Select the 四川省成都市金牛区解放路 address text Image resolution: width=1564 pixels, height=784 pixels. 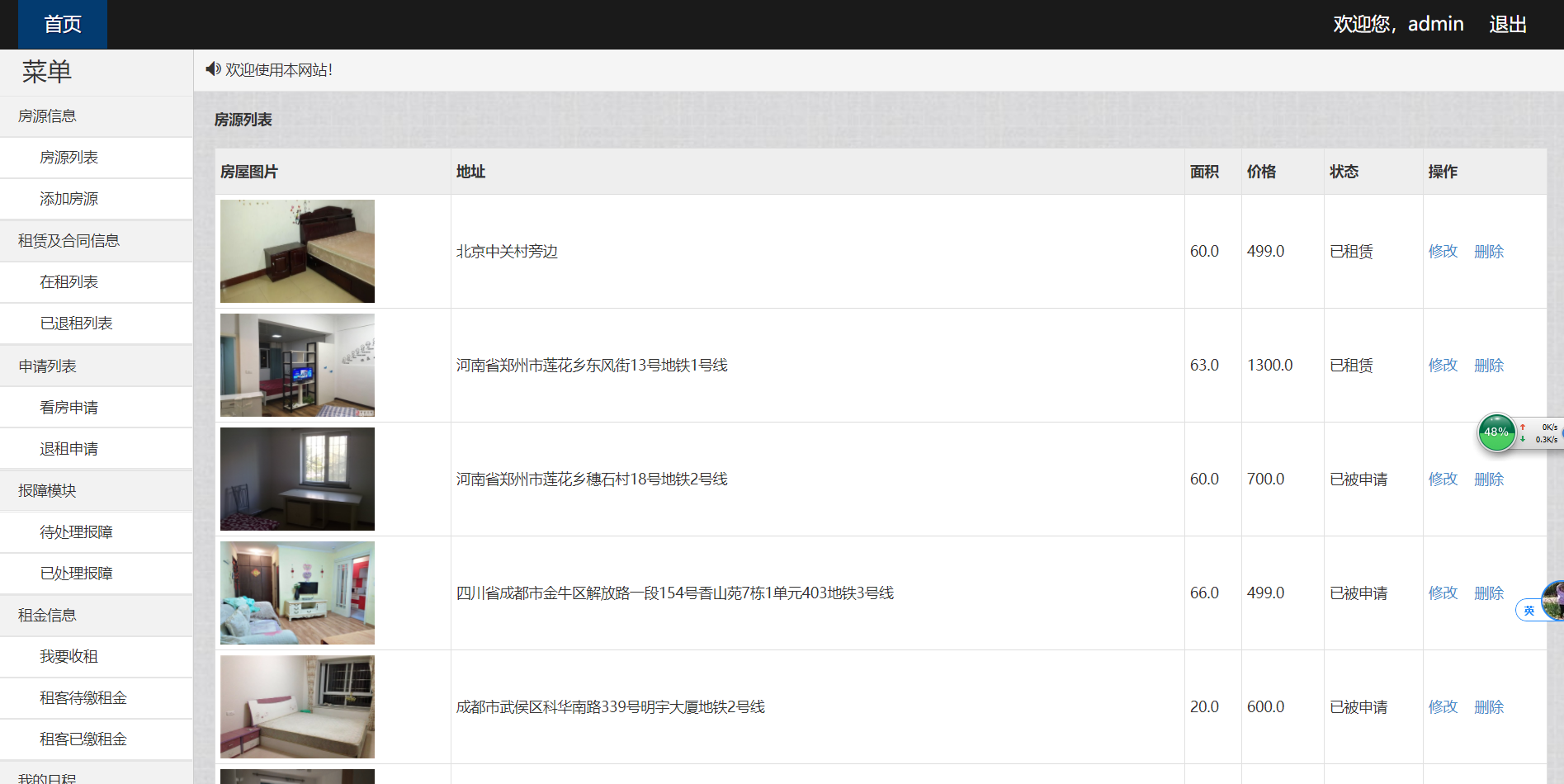(675, 593)
